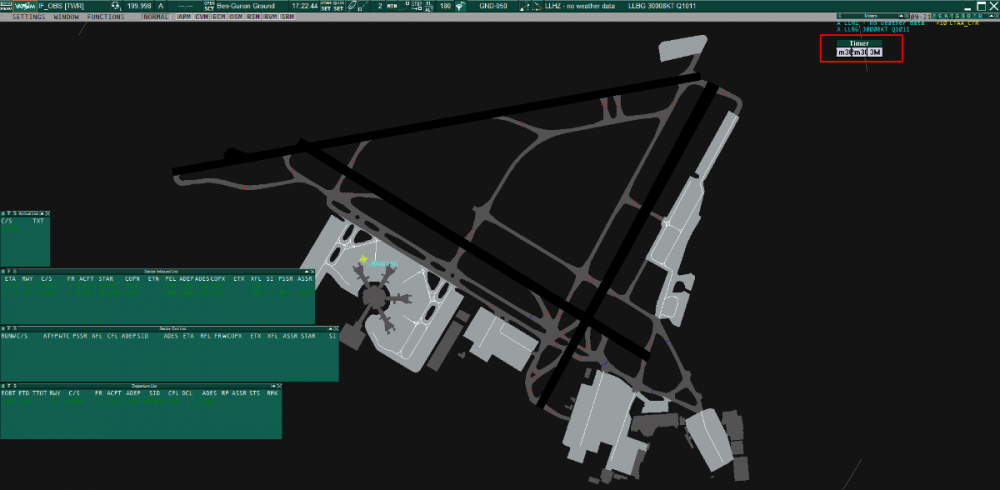This screenshot has width=1000, height=490.
Task: Click the filter funnel icon in top bar
Action: (459, 7)
